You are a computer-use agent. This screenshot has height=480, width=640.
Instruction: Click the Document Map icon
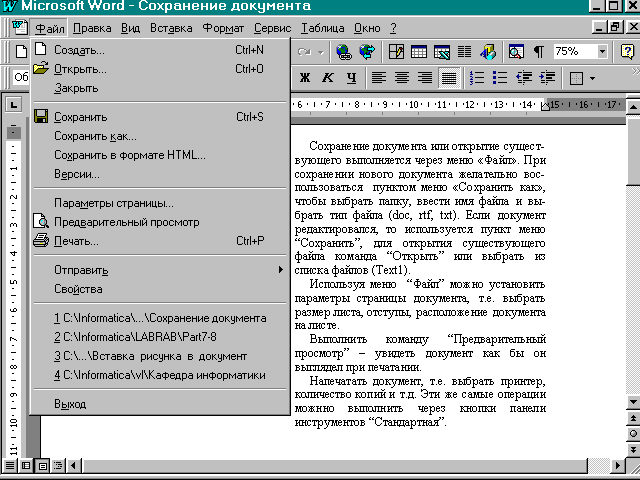tap(516, 52)
